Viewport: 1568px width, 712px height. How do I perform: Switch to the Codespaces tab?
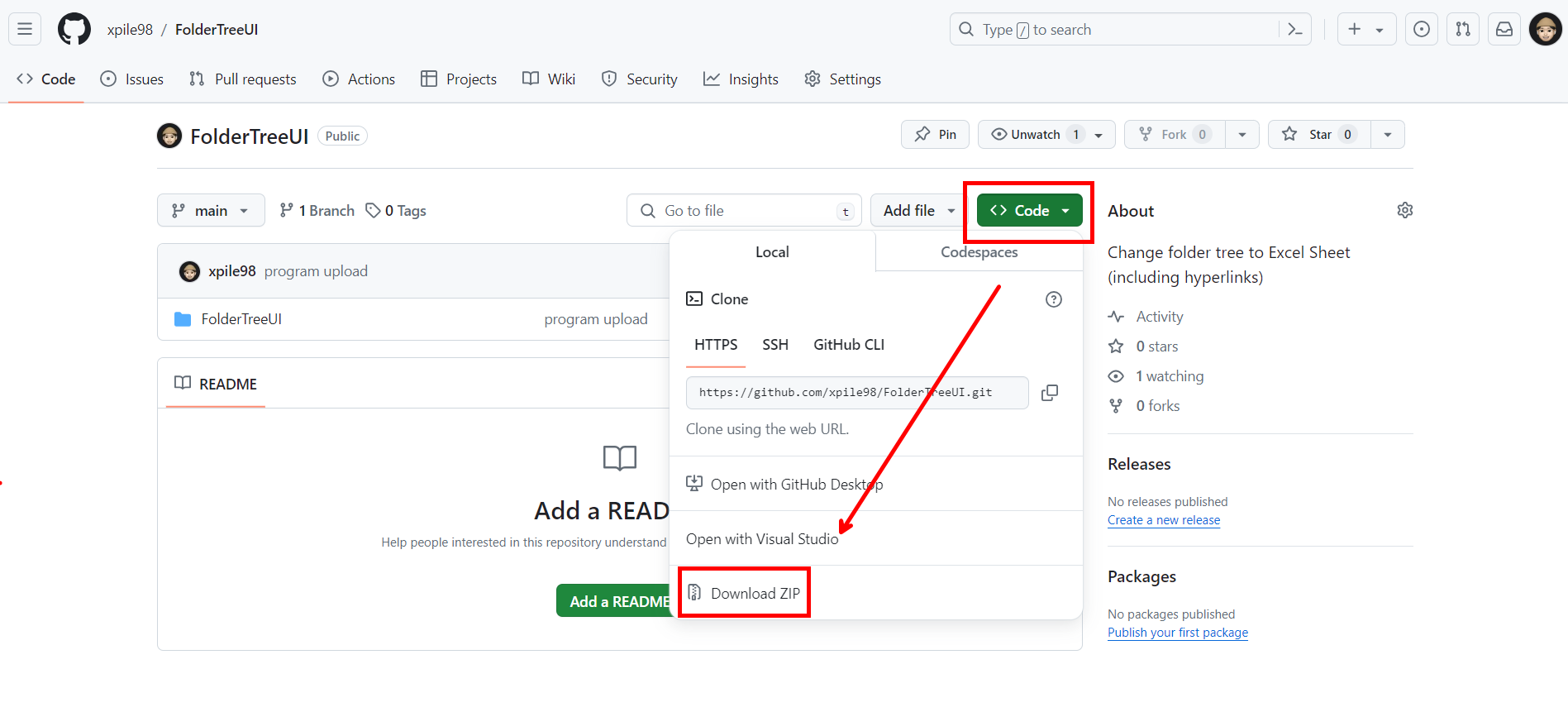point(979,252)
